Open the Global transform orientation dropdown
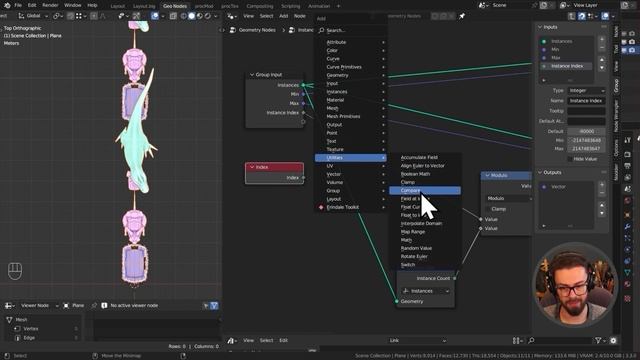640x360 pixels. pos(33,16)
